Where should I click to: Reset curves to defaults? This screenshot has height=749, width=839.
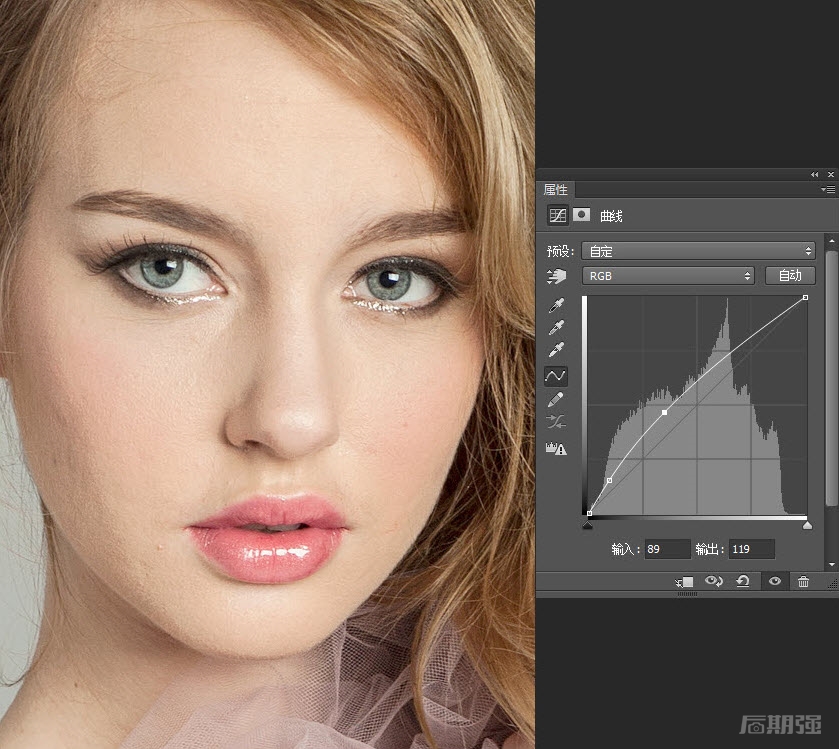743,581
